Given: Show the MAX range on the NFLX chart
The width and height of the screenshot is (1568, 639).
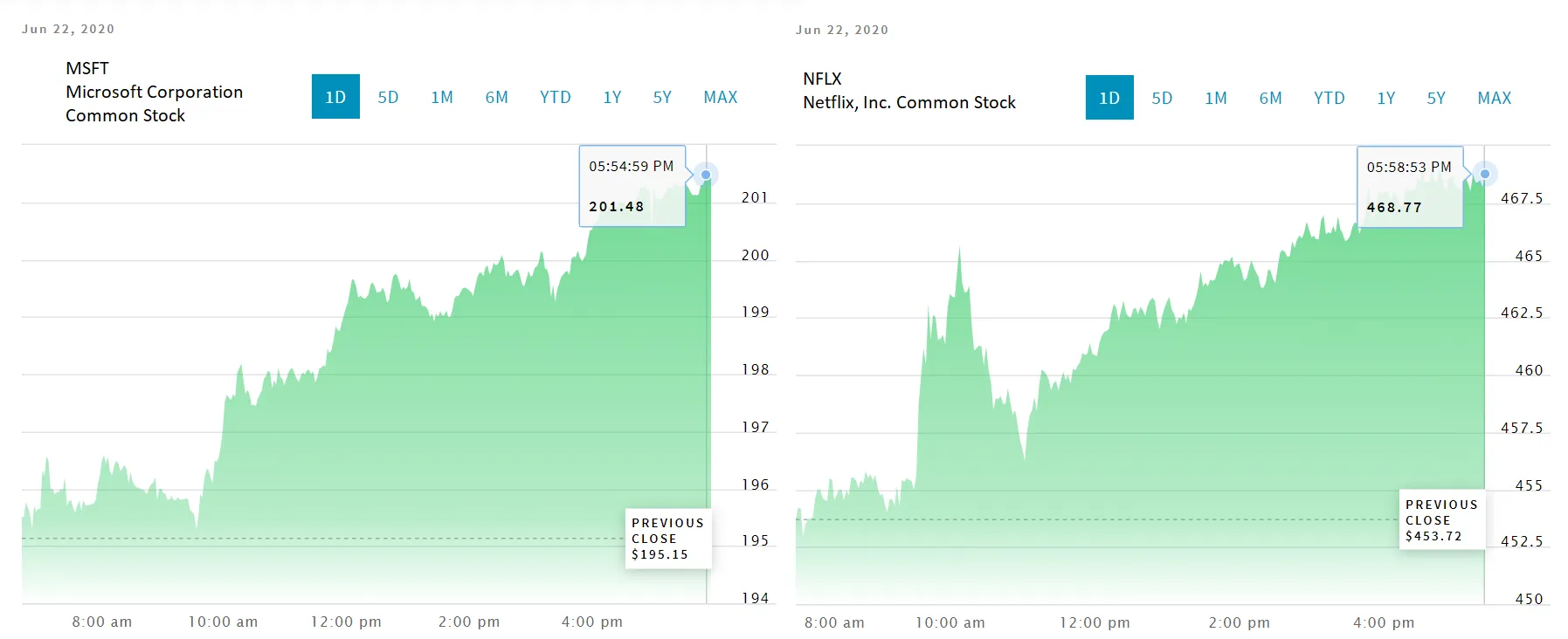Looking at the screenshot, I should point(1495,98).
